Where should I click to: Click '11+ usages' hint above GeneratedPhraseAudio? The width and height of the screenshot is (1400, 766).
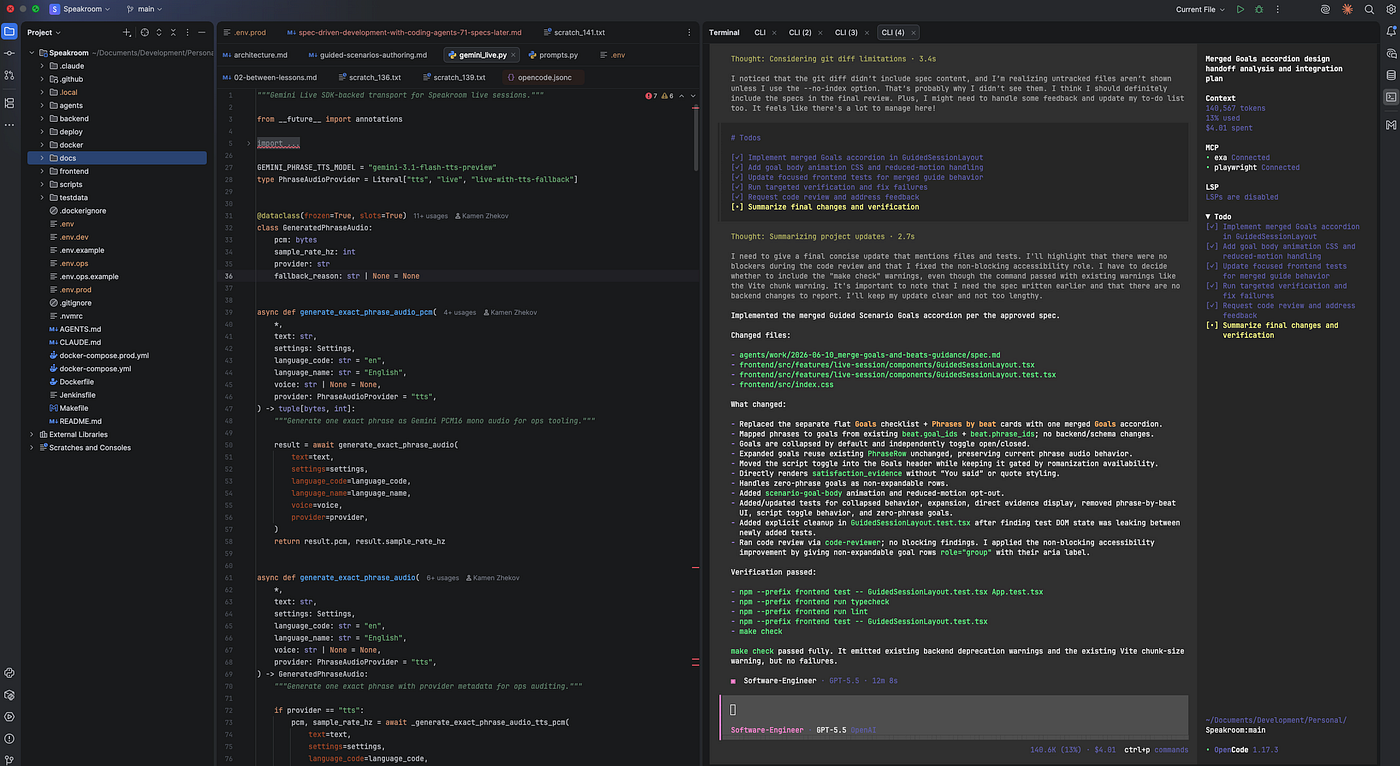click(431, 215)
